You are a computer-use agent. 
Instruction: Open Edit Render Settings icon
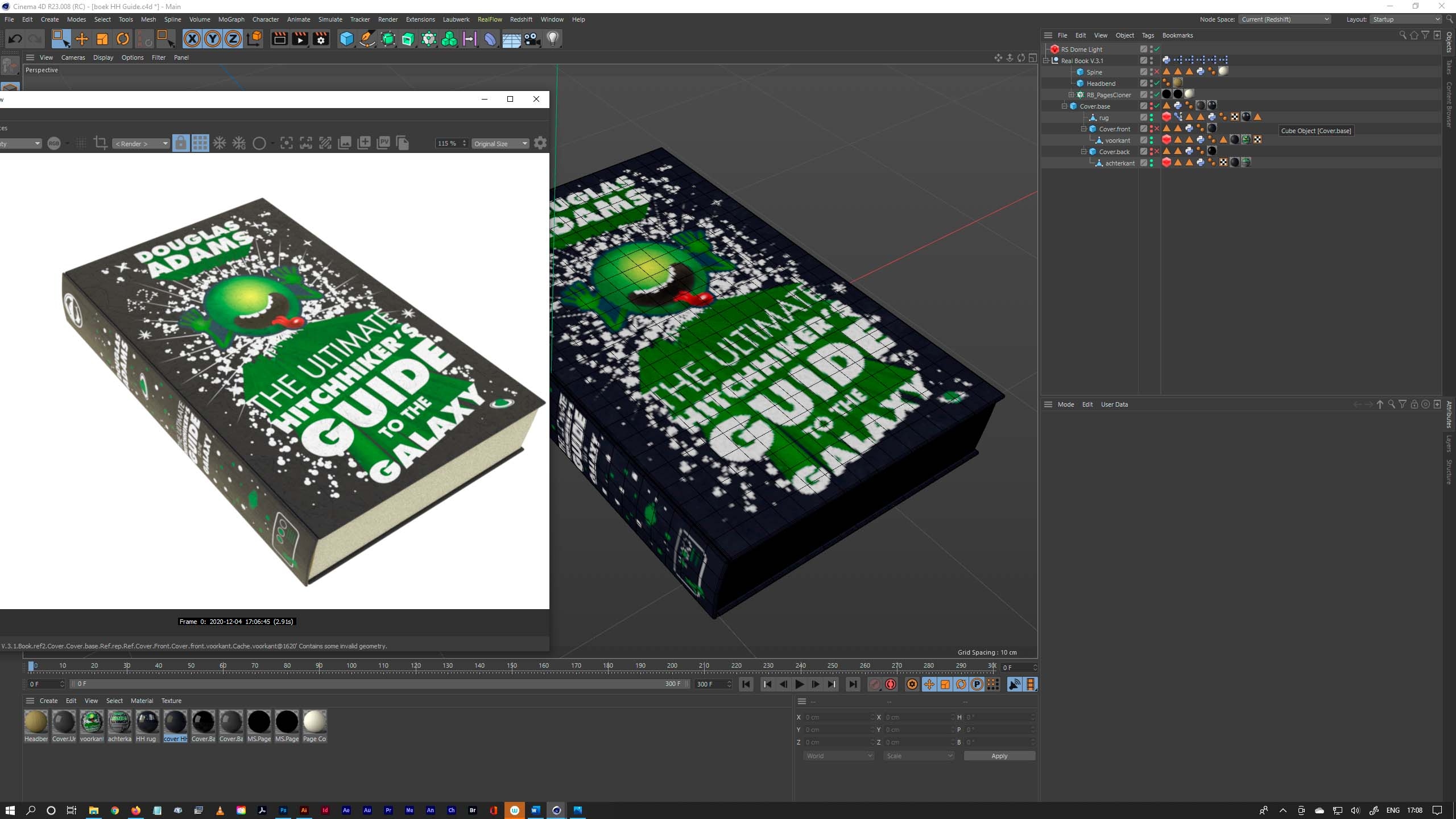[321, 39]
